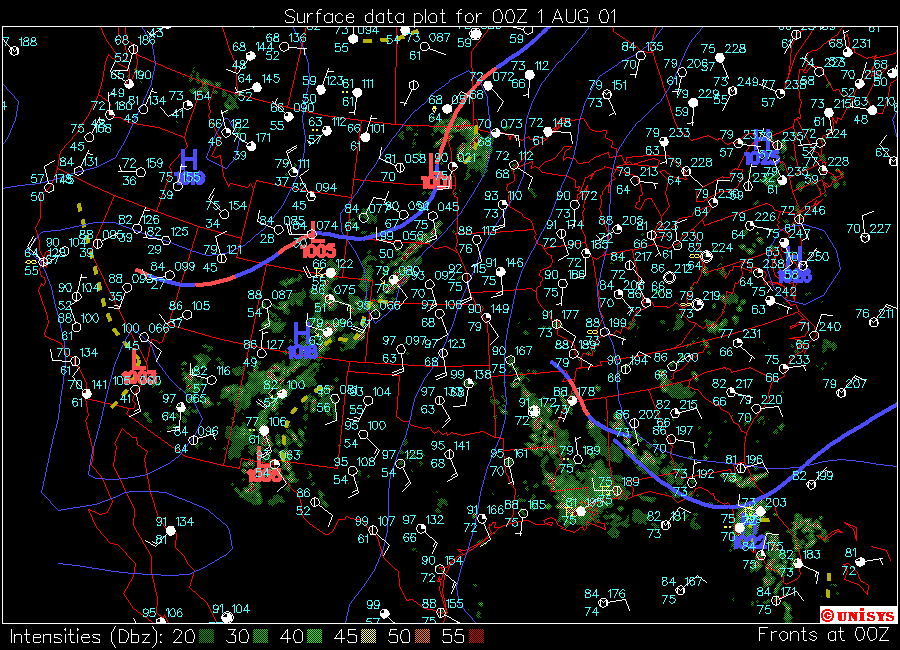This screenshot has width=900, height=650.
Task: Select the red L low in southern Nevada
Action: point(138,367)
